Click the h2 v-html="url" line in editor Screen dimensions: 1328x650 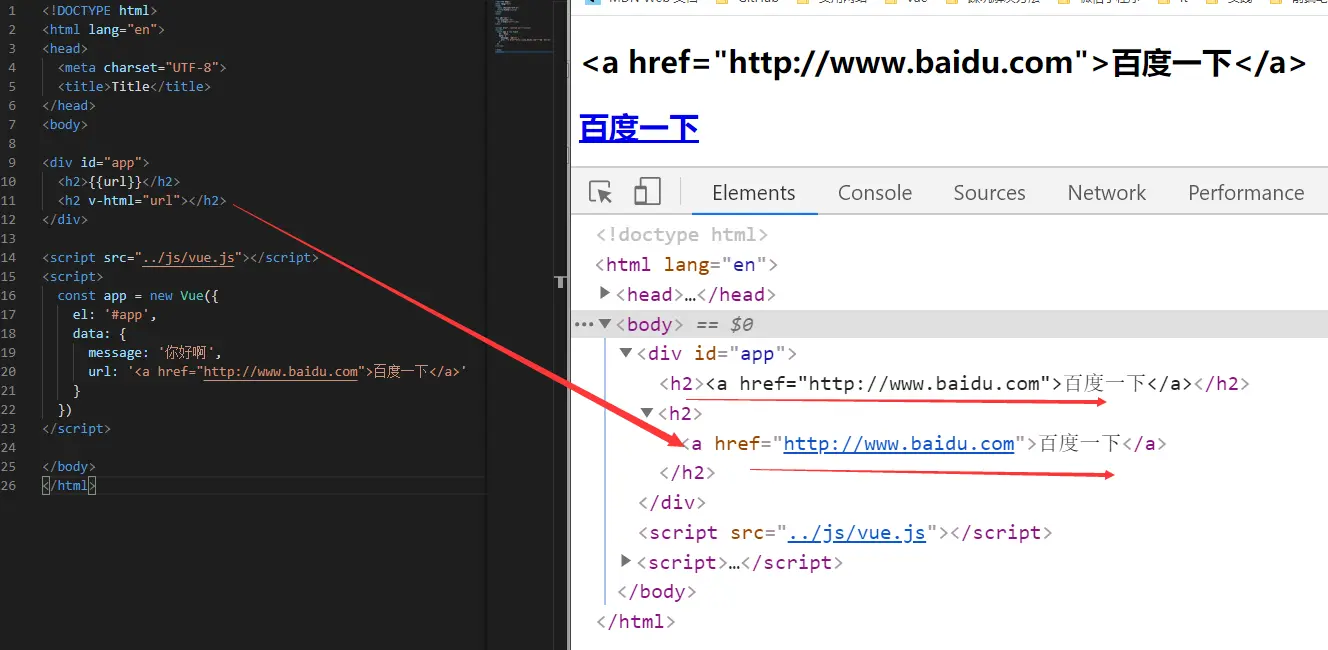pos(142,200)
